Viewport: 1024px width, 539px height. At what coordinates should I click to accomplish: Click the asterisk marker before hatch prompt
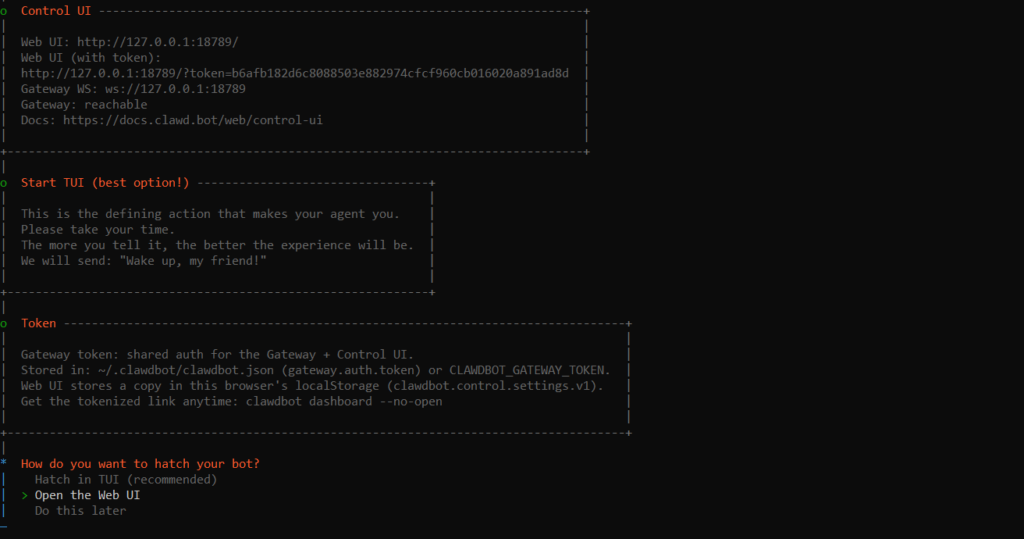tap(4, 464)
